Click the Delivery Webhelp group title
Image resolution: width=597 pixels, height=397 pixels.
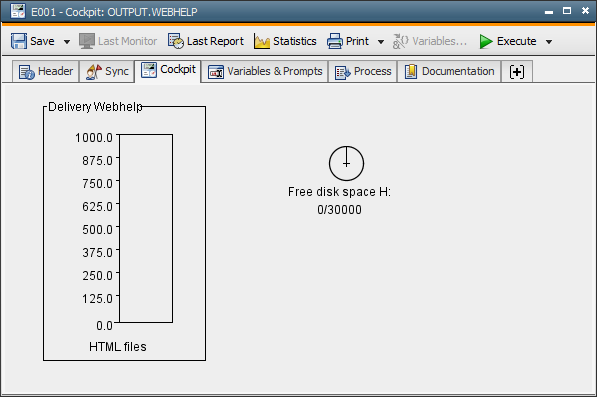click(95, 107)
